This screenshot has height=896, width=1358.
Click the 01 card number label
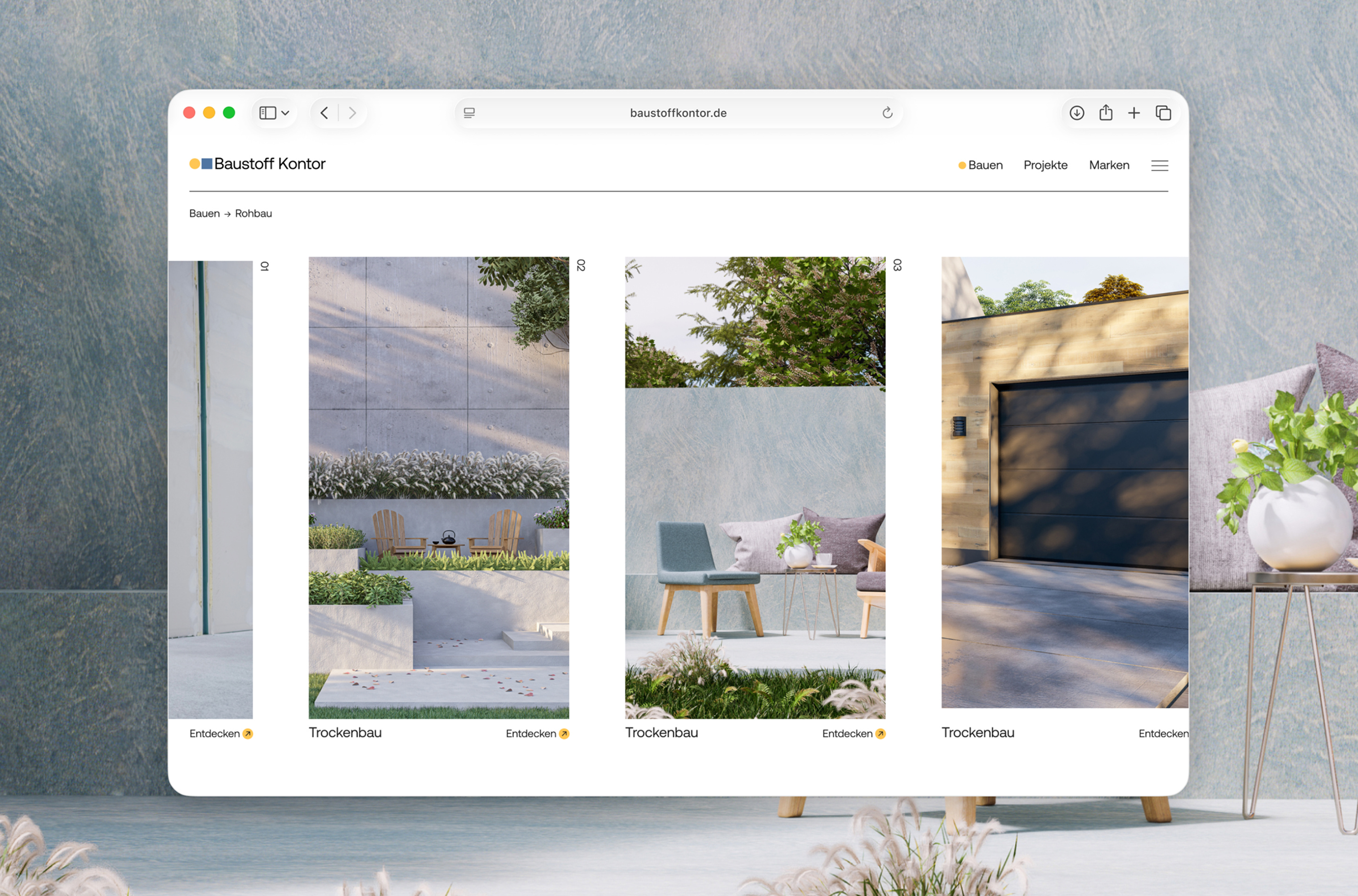[265, 266]
